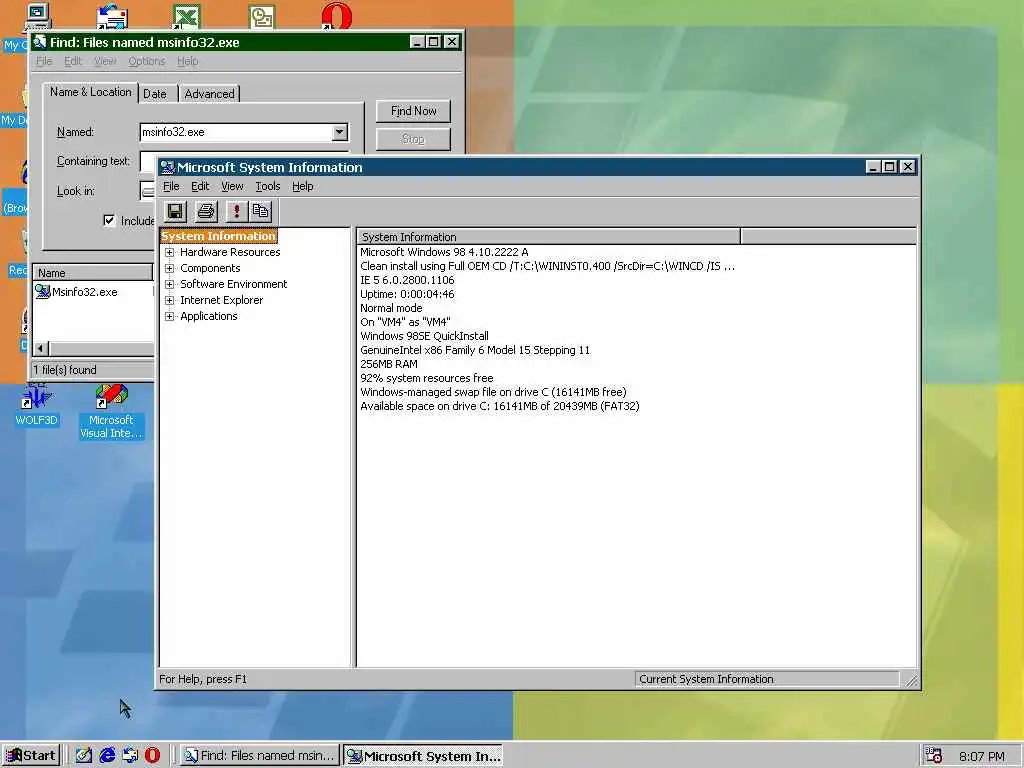Click the 'Microsoft Windows 98 4.10.2222 A' line

coord(444,252)
